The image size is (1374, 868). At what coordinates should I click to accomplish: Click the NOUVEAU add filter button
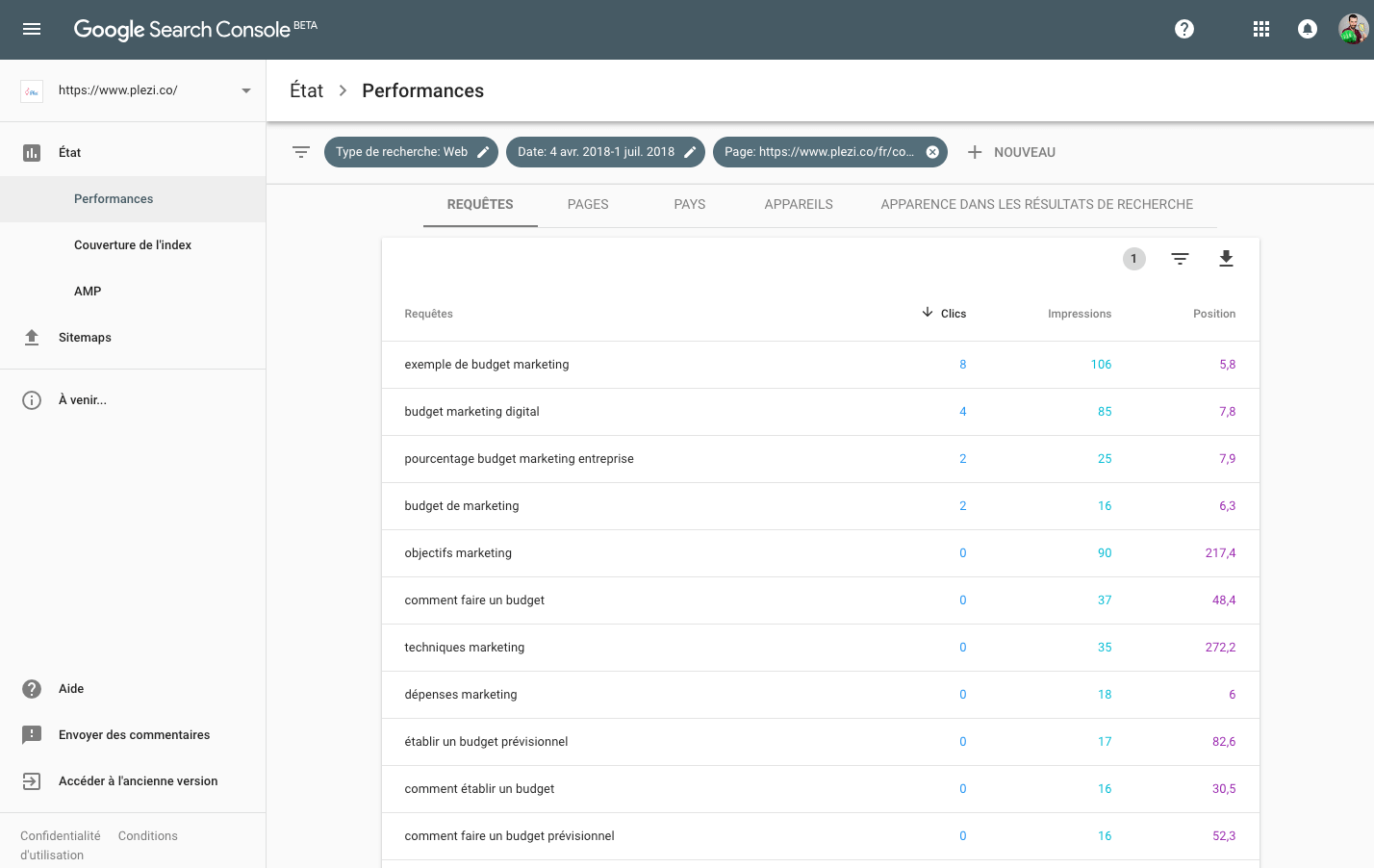(x=1011, y=152)
